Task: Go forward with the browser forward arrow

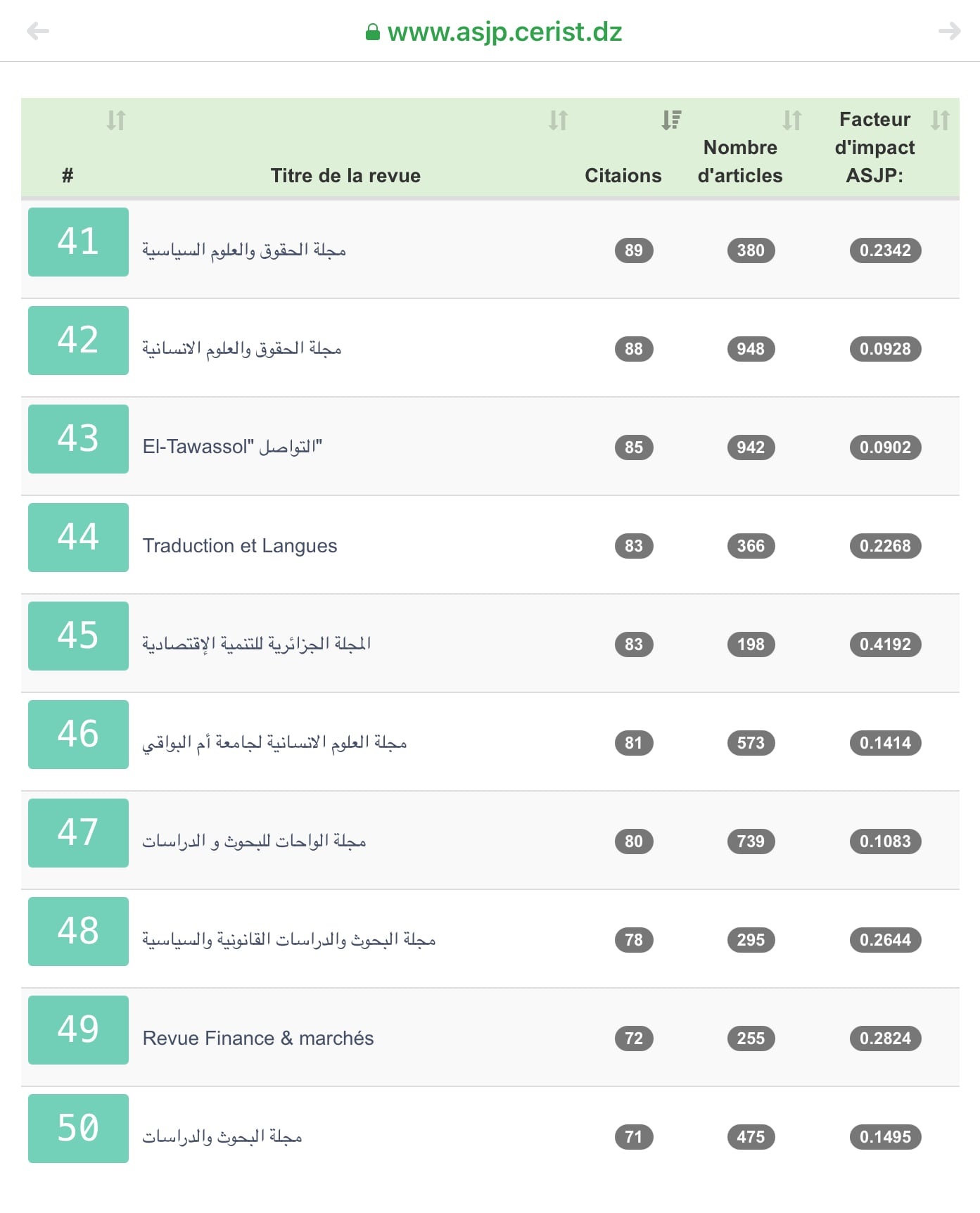Action: (x=949, y=31)
